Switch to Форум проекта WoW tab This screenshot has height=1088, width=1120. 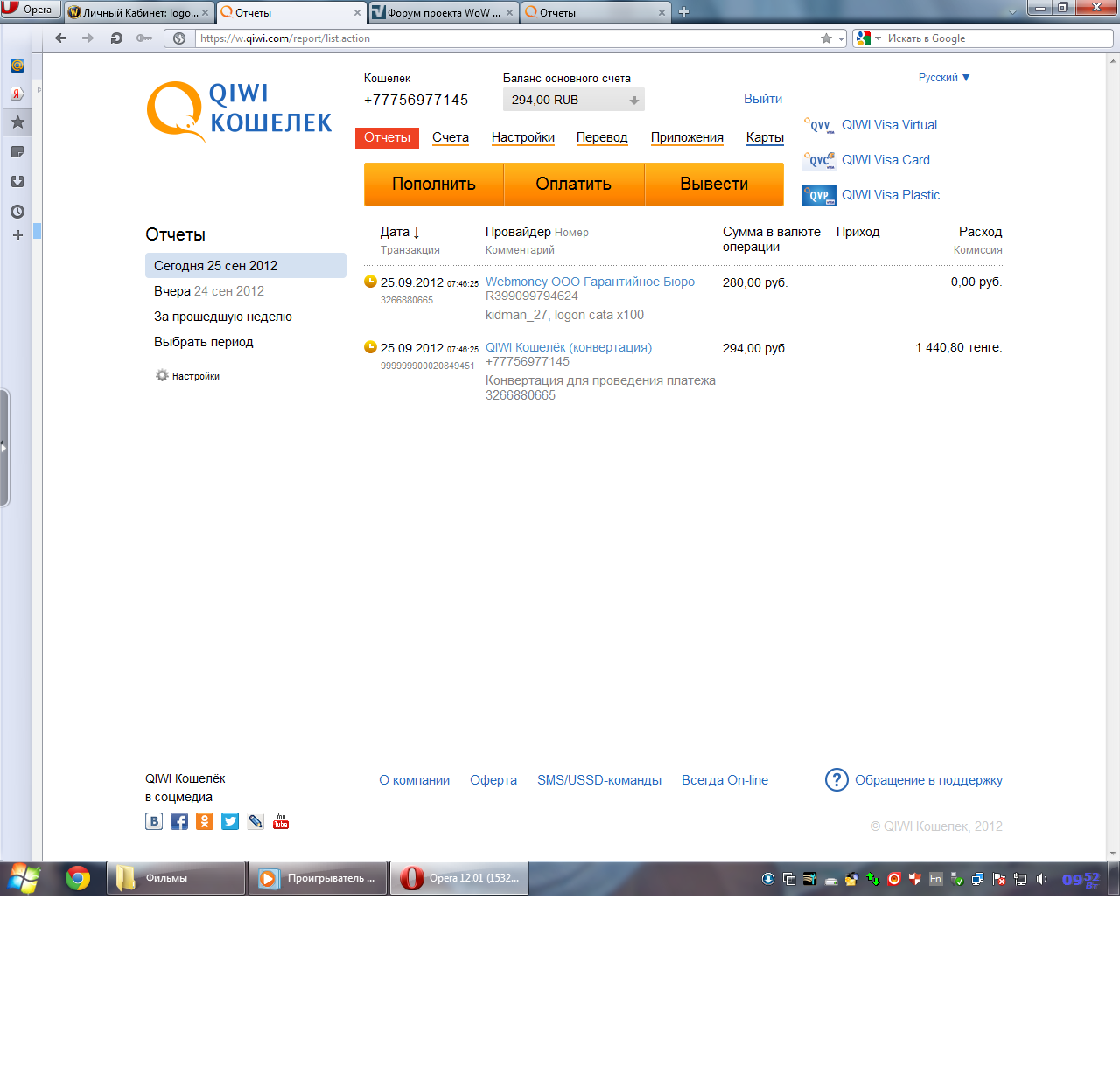(444, 13)
